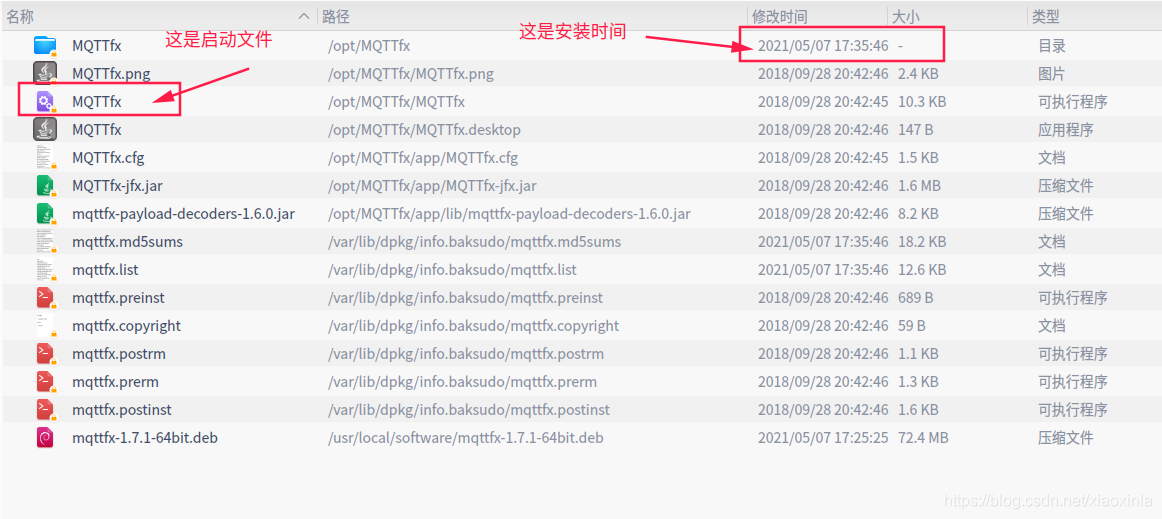Click the path /var/lib/dpkg/info.baksudo/mqttfx.list
Viewport: 1162px width, 519px height.
tap(452, 270)
